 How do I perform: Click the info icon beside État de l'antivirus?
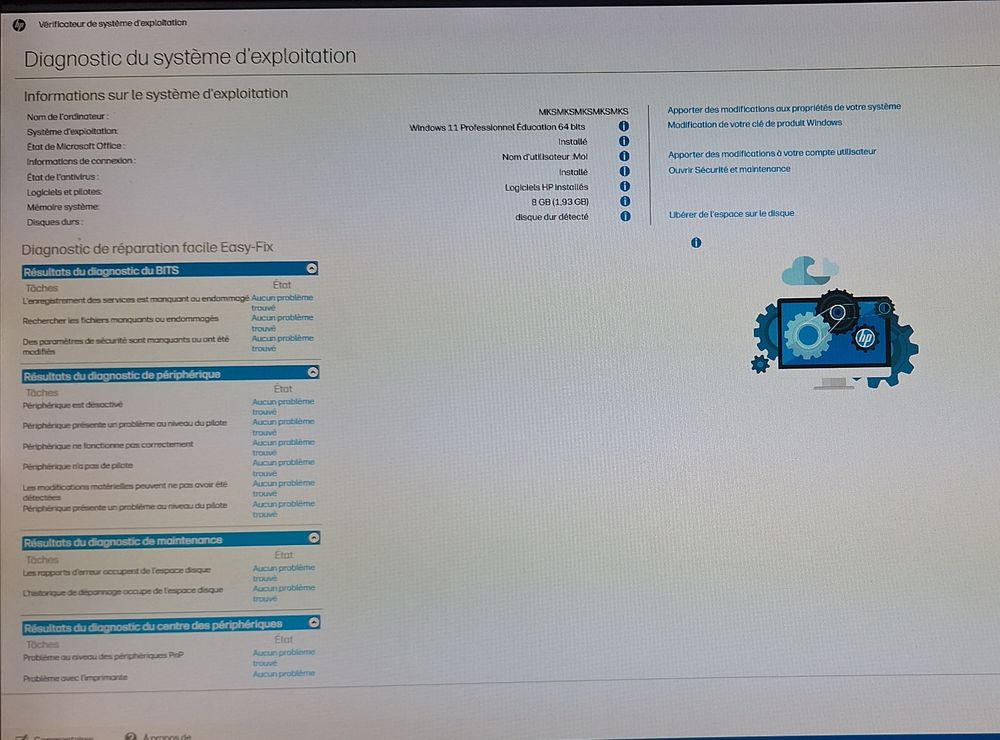pyautogui.click(x=625, y=171)
